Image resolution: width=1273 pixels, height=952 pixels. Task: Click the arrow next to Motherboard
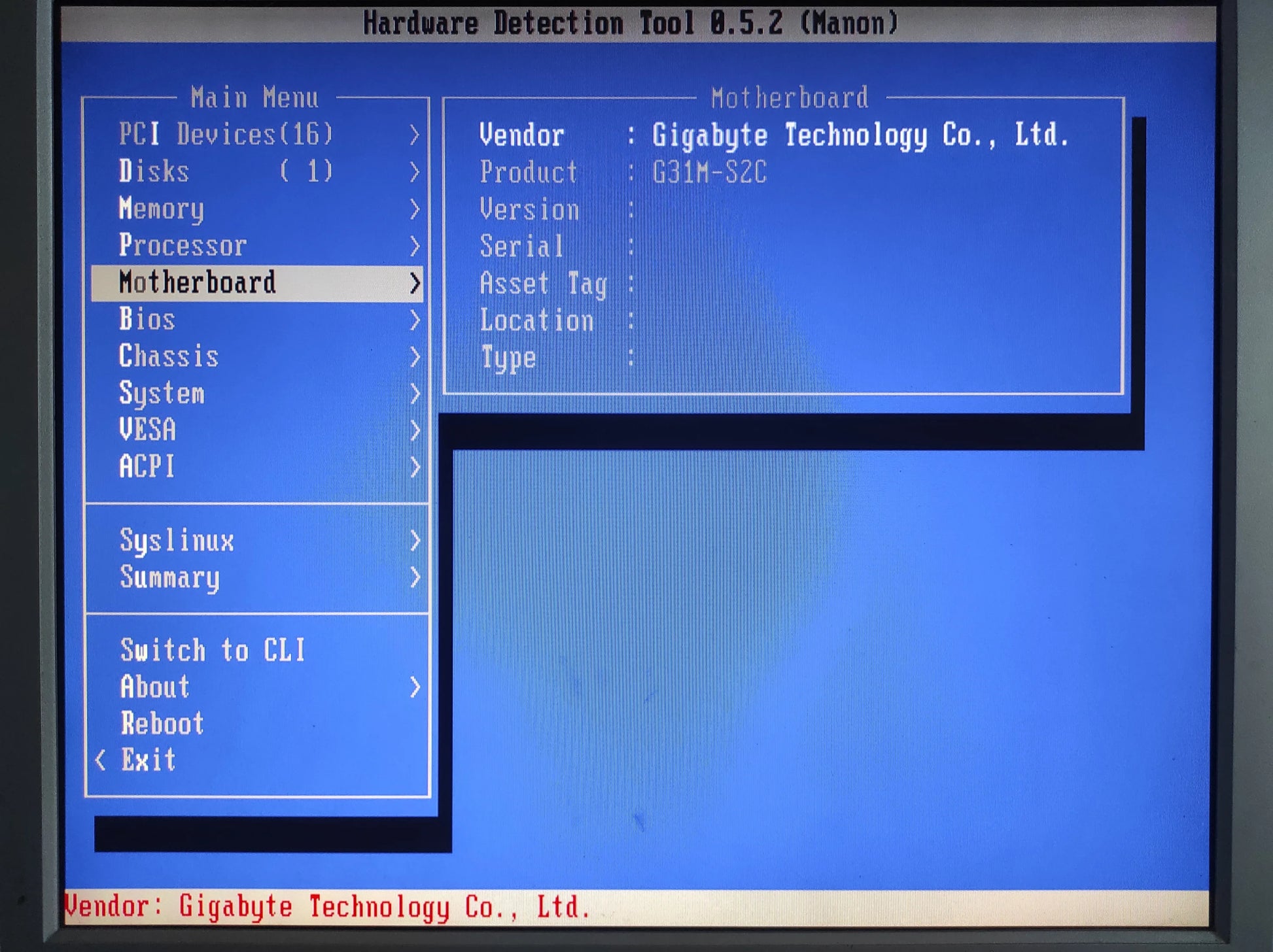tap(414, 283)
